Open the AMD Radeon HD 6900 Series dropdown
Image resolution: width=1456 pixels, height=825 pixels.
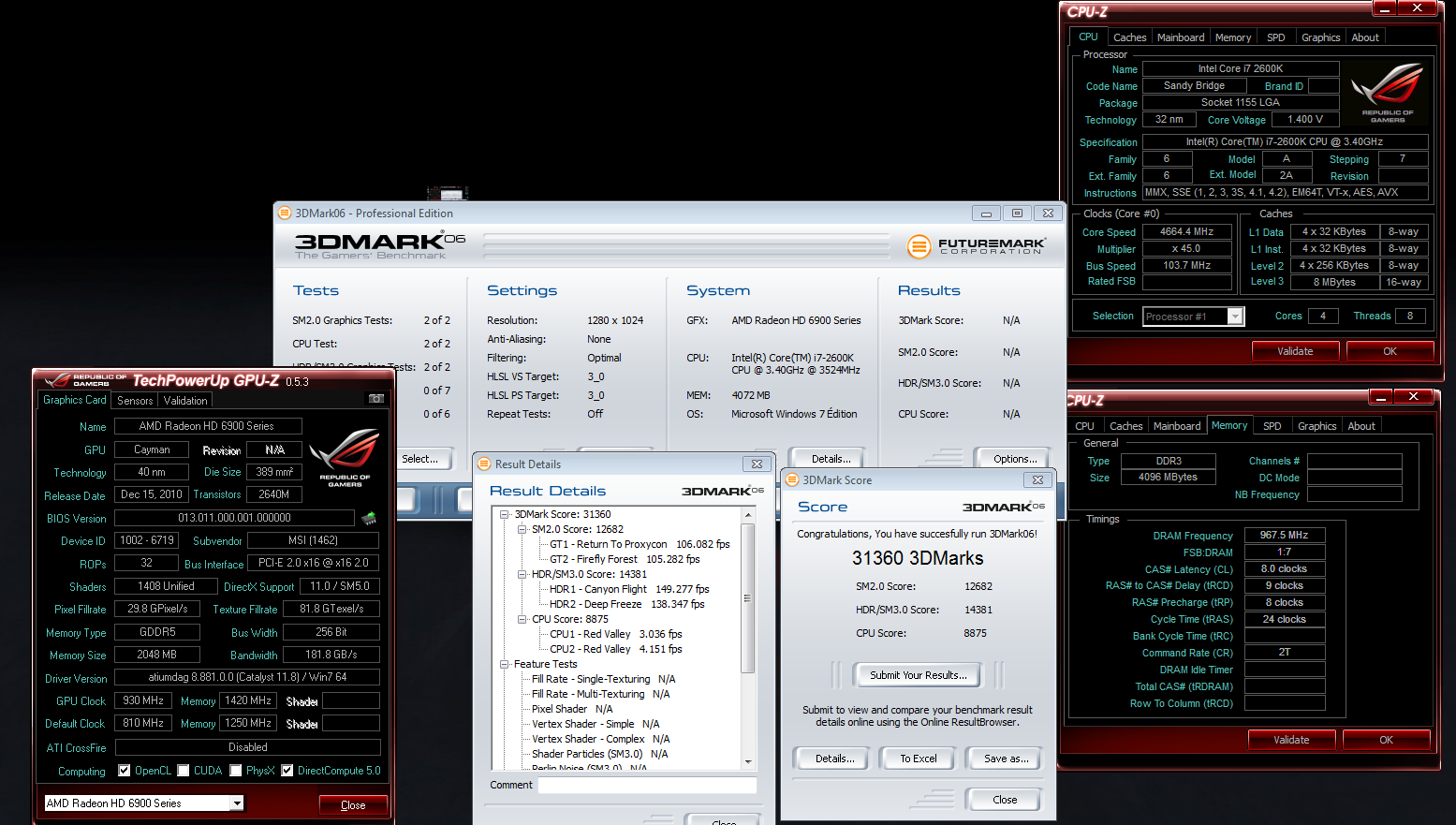coord(237,803)
